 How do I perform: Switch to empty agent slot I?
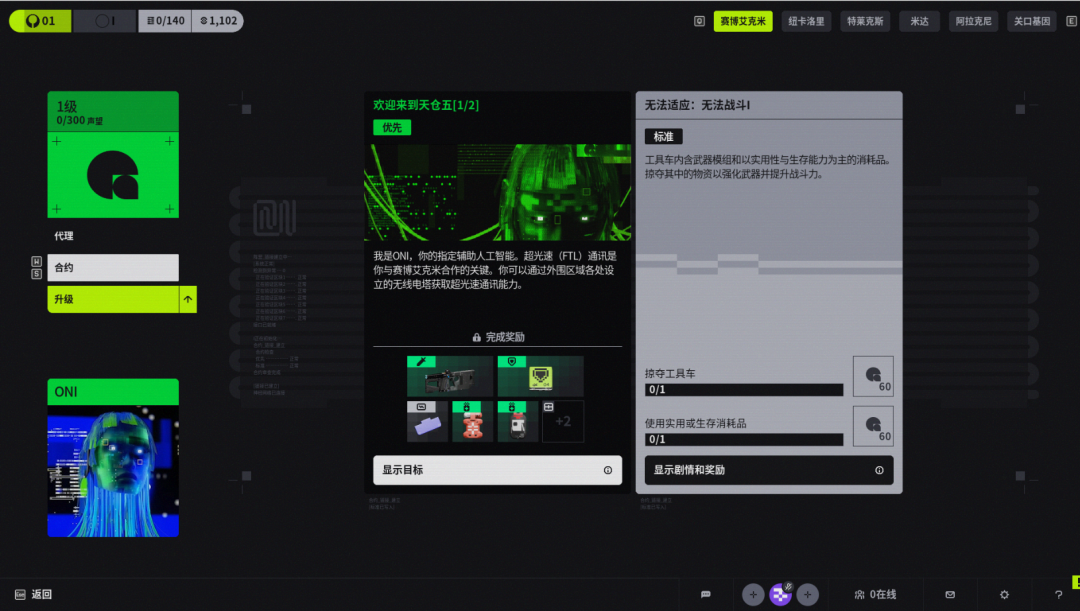[104, 20]
